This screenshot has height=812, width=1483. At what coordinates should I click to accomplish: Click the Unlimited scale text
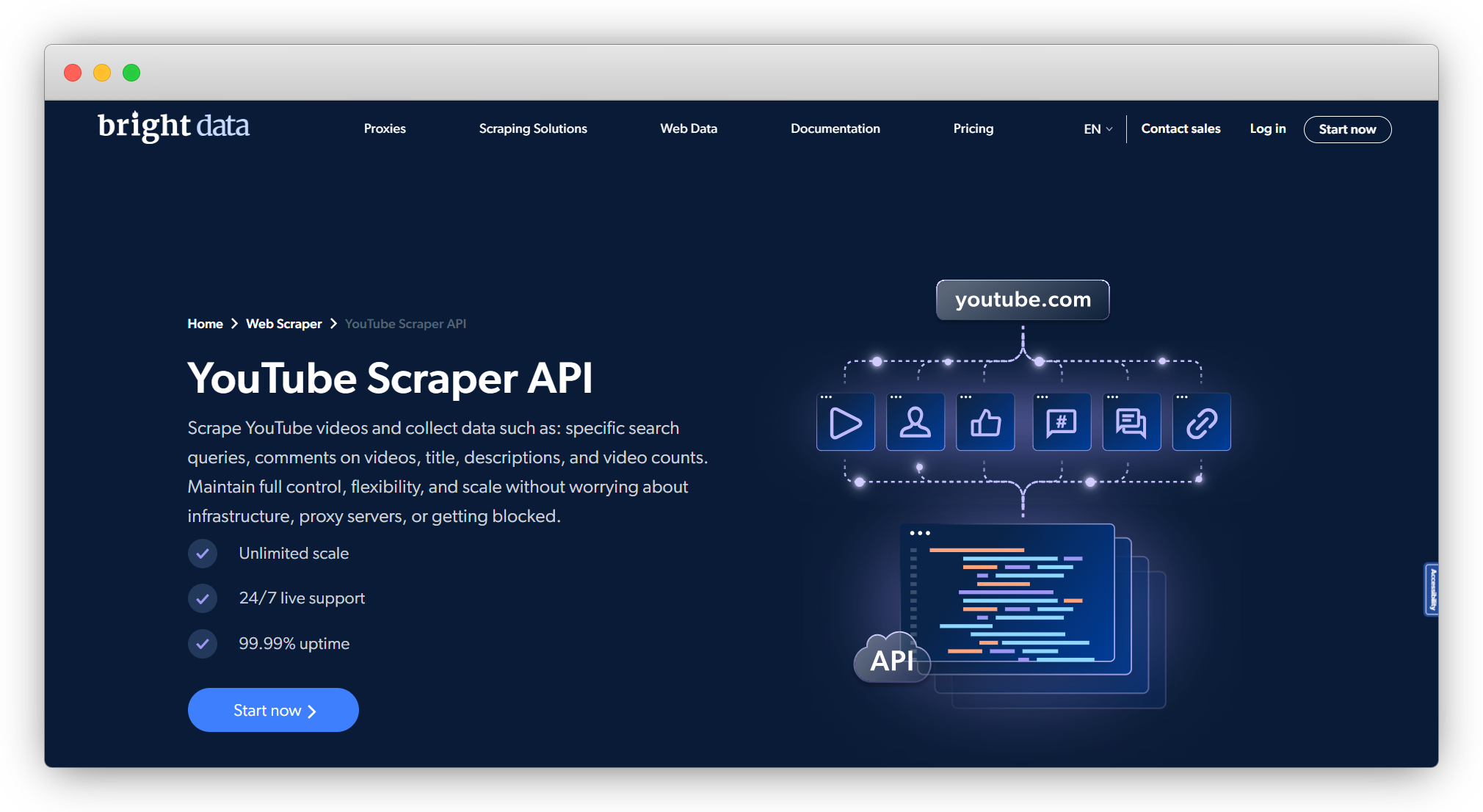(294, 554)
